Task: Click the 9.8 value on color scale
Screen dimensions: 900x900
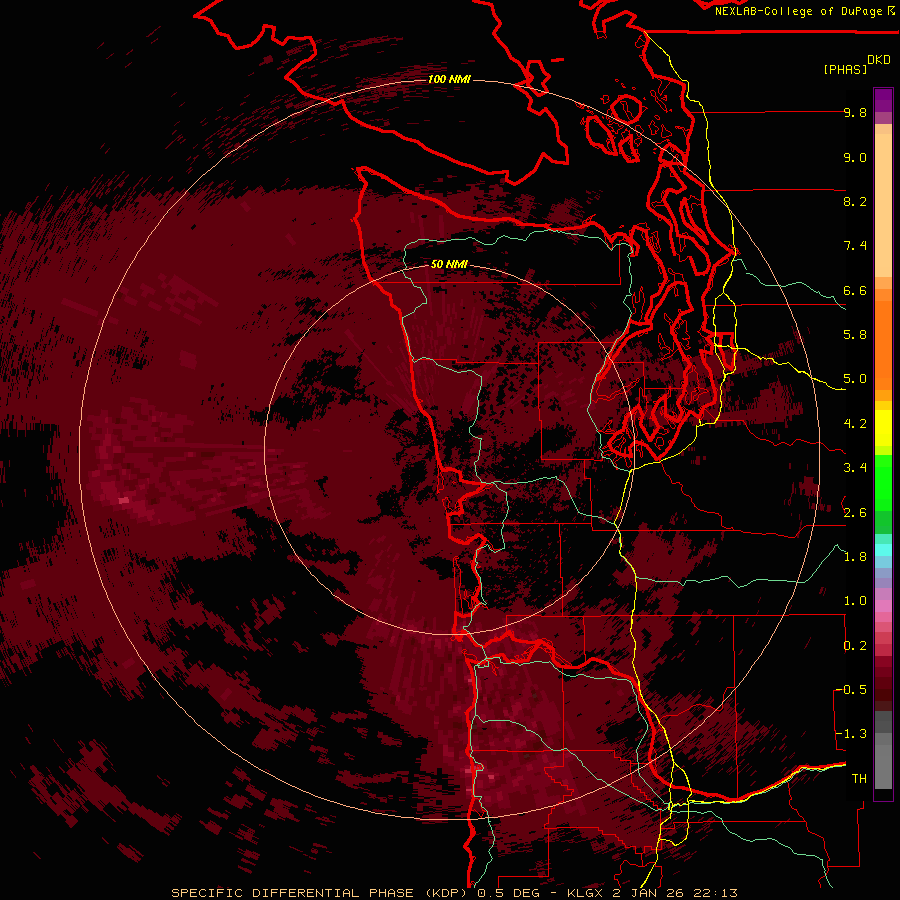Action: tap(855, 112)
